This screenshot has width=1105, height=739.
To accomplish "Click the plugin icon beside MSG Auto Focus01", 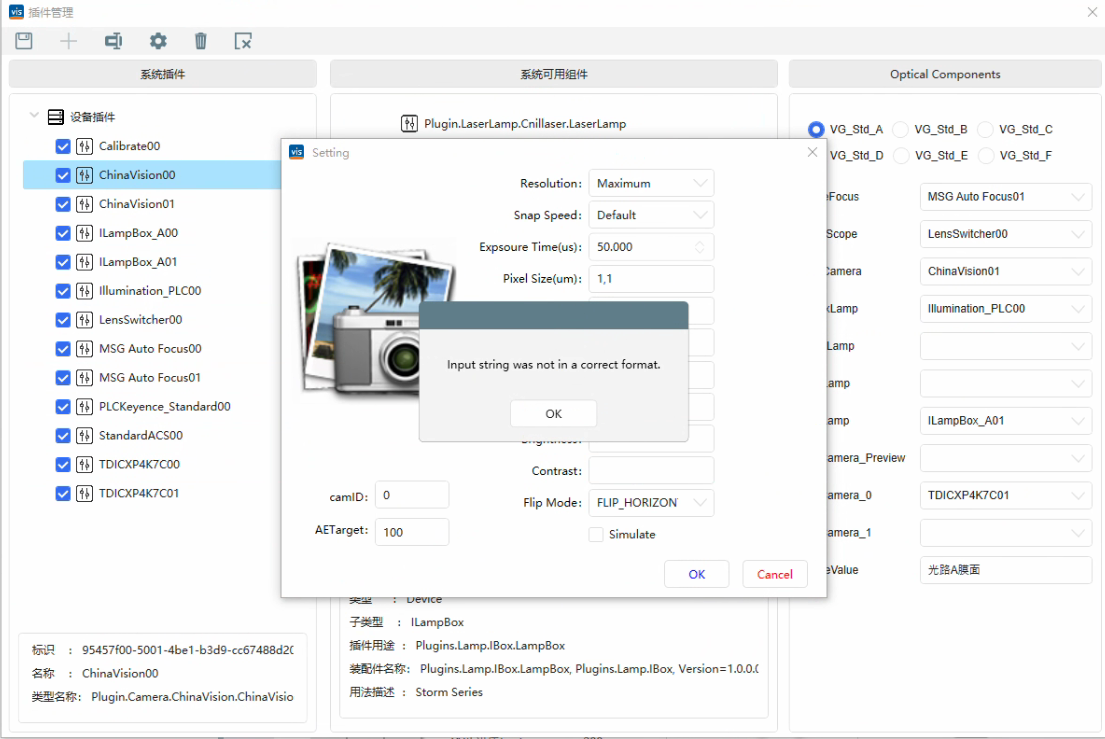I will coord(85,378).
